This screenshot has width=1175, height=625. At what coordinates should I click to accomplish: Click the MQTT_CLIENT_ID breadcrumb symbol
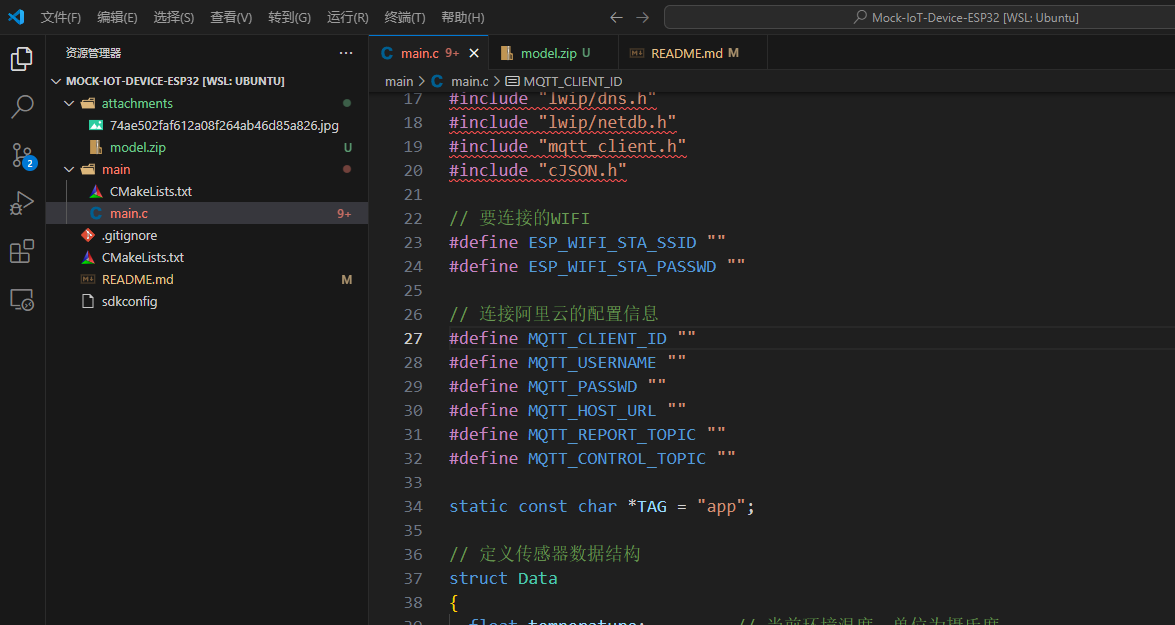(572, 81)
